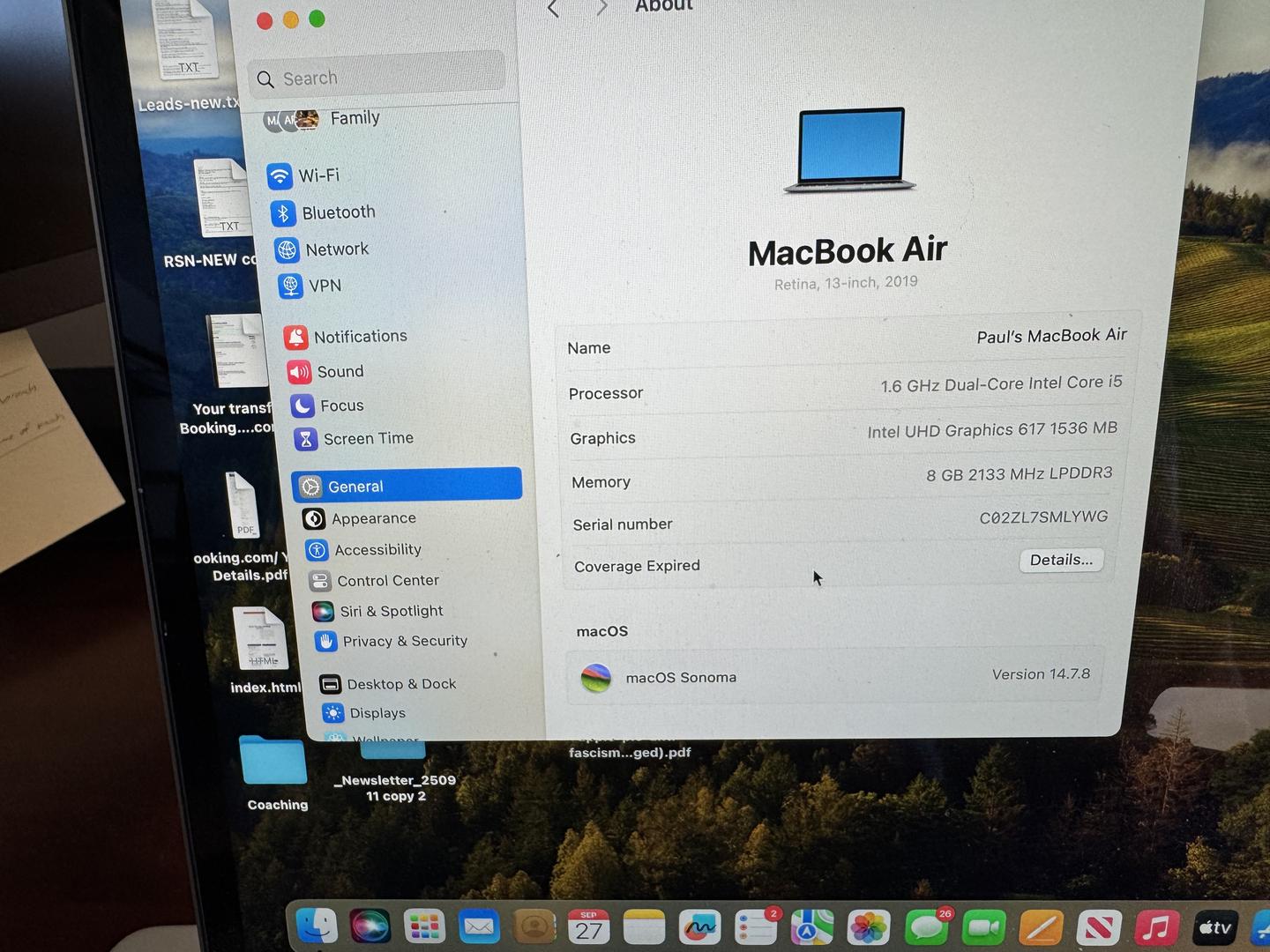Open VPN settings
This screenshot has width=1270, height=952.
tap(310, 286)
